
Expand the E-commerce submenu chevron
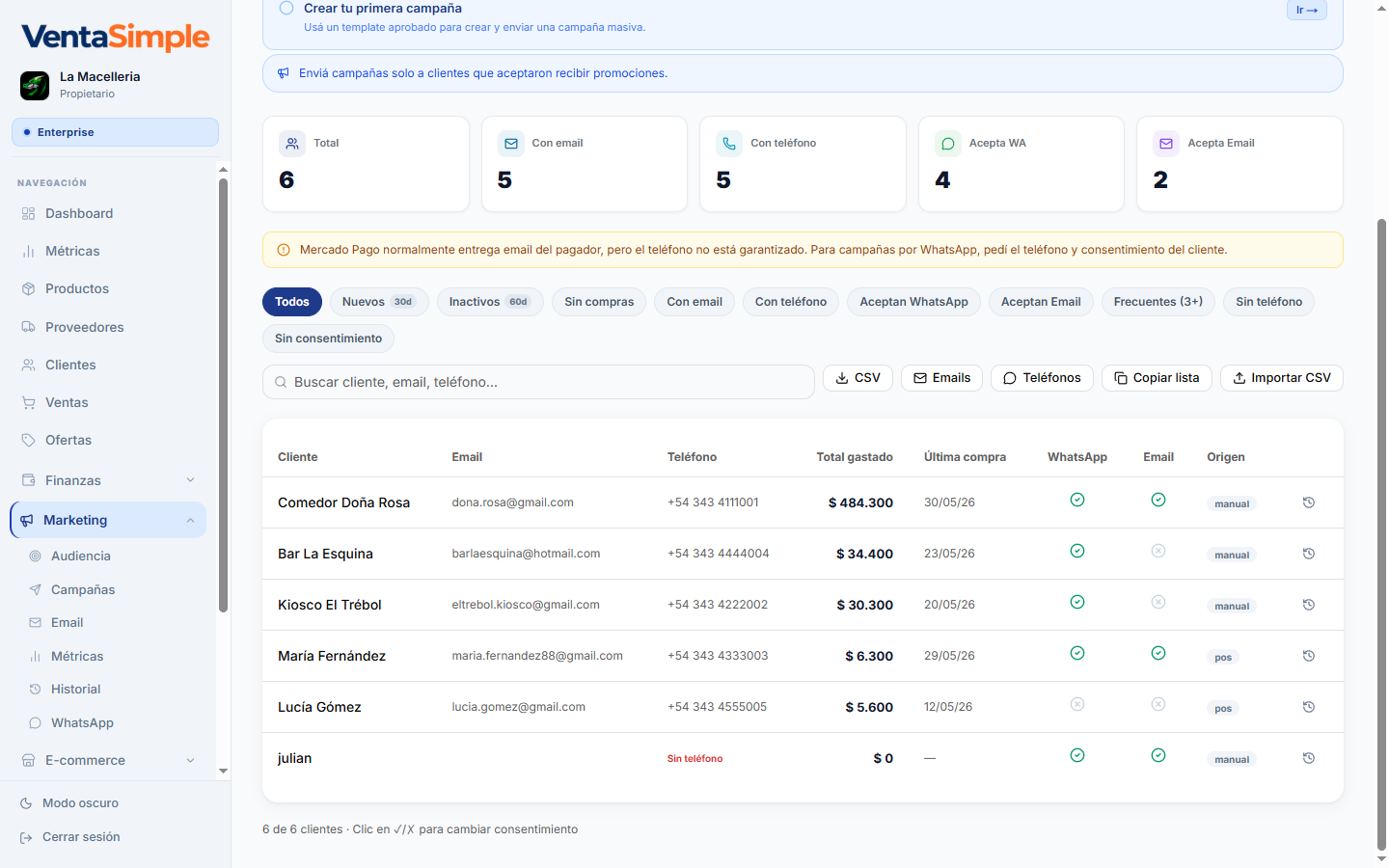tap(190, 760)
